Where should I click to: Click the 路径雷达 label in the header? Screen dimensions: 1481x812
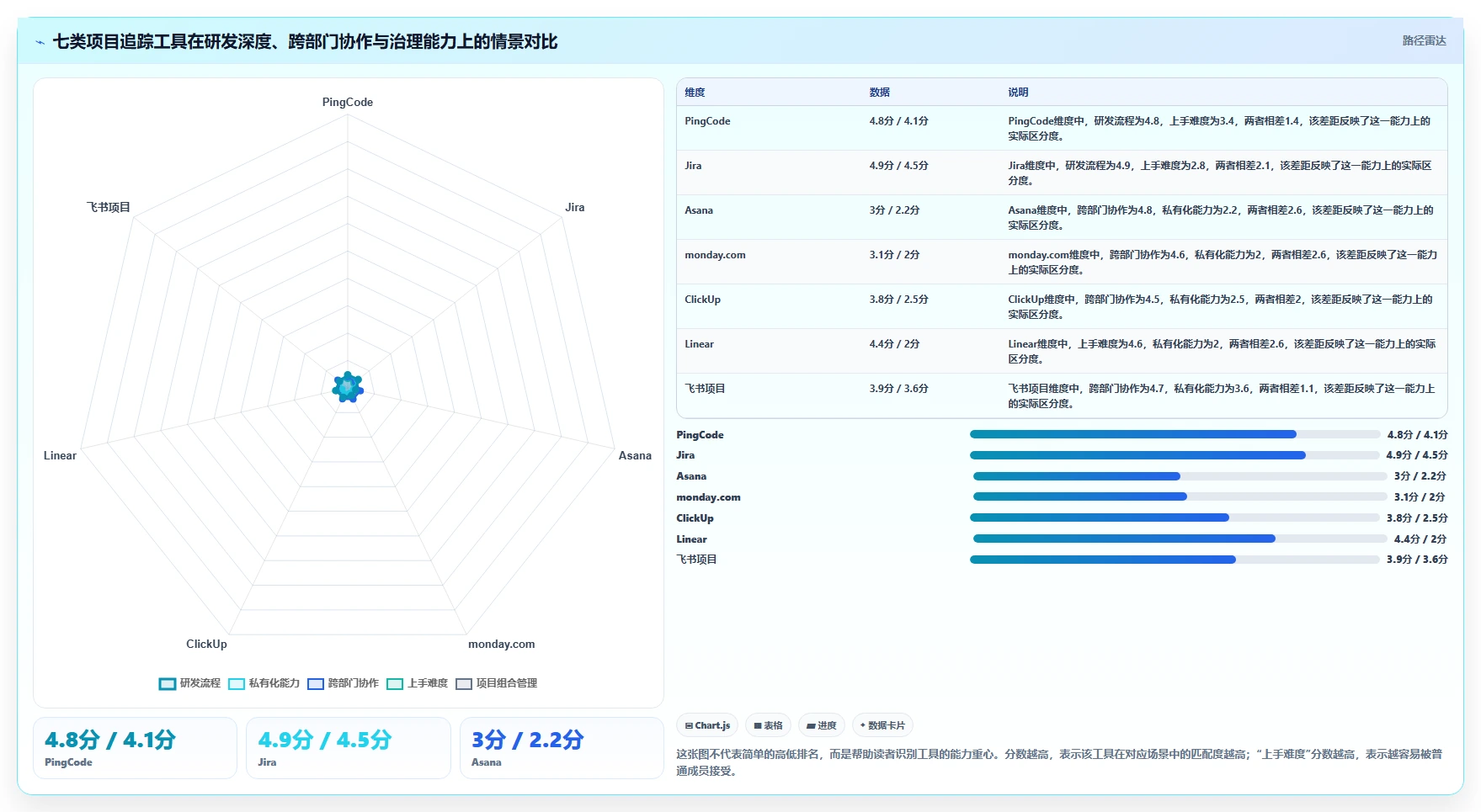pos(1424,40)
